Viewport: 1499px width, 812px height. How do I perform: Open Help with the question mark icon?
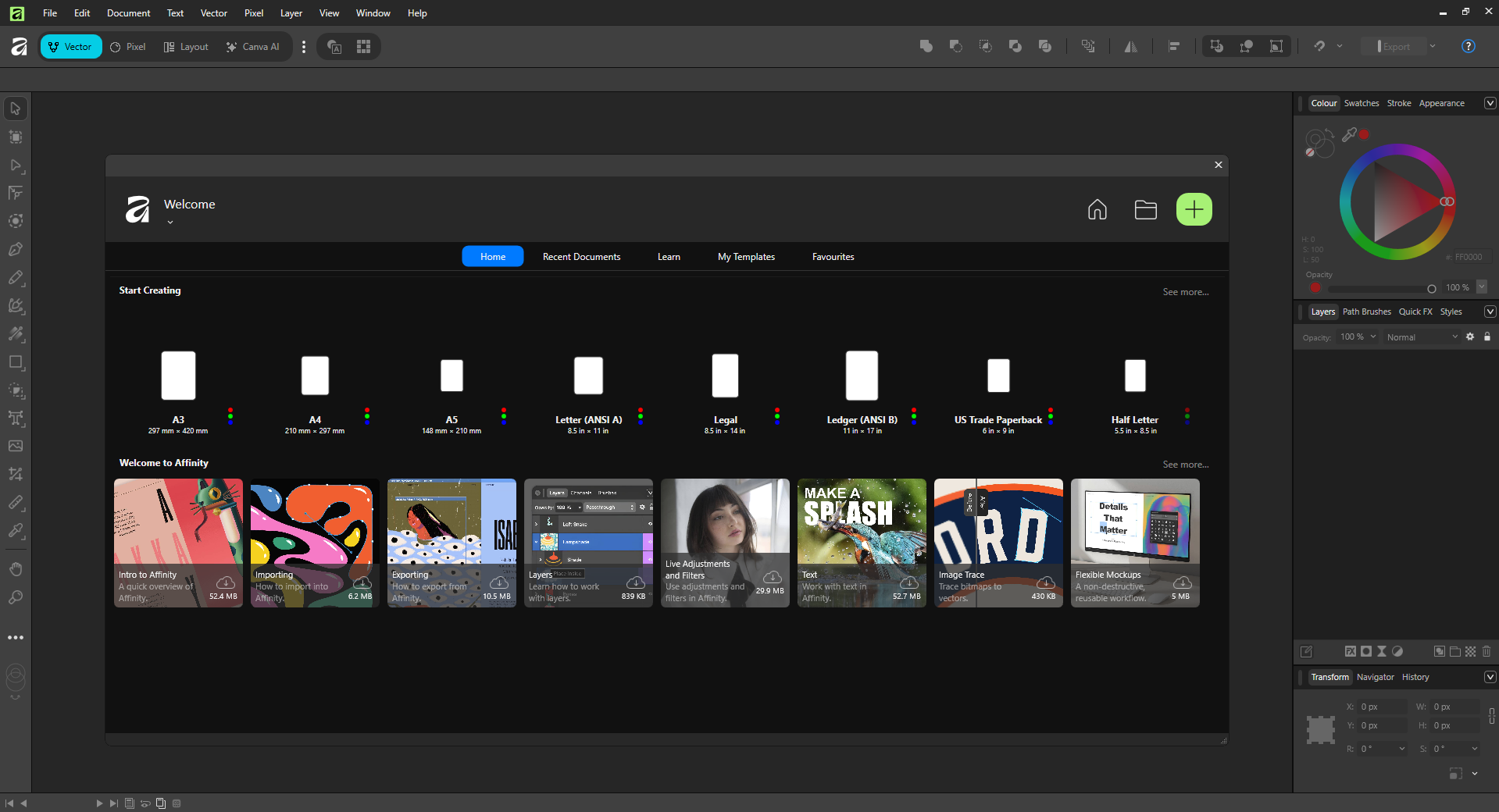point(1469,47)
